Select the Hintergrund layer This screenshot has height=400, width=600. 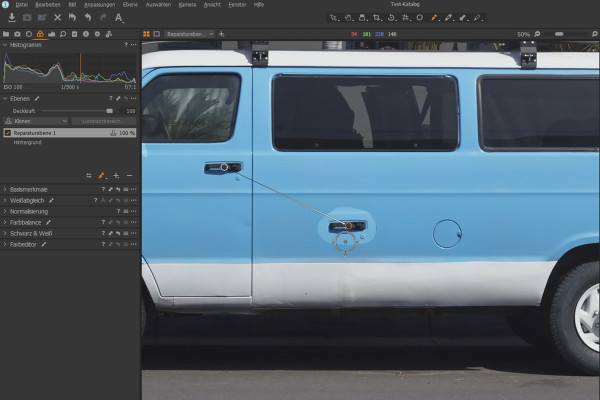(x=28, y=142)
